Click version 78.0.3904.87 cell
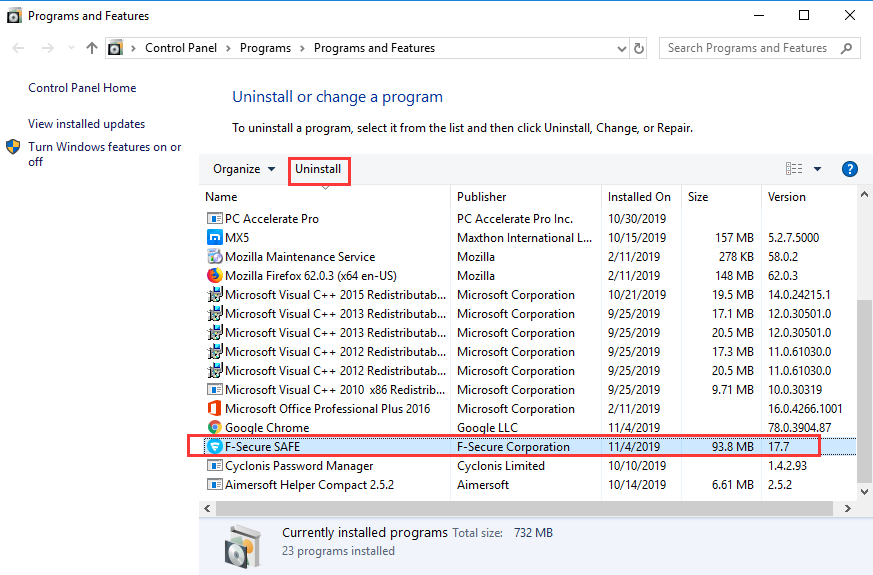873x575 pixels. 800,427
